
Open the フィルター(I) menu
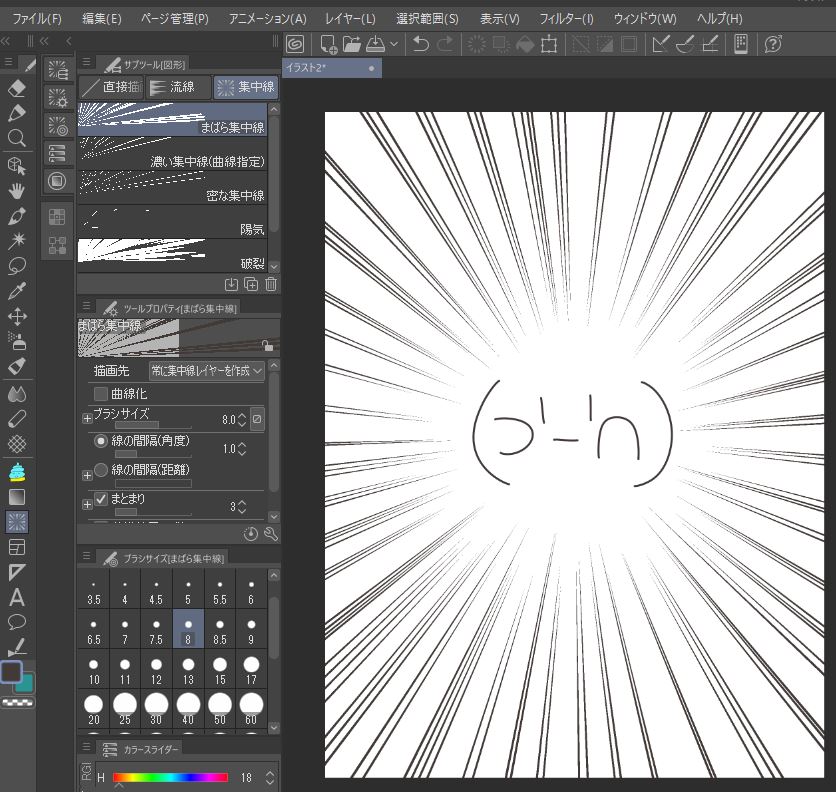click(566, 19)
